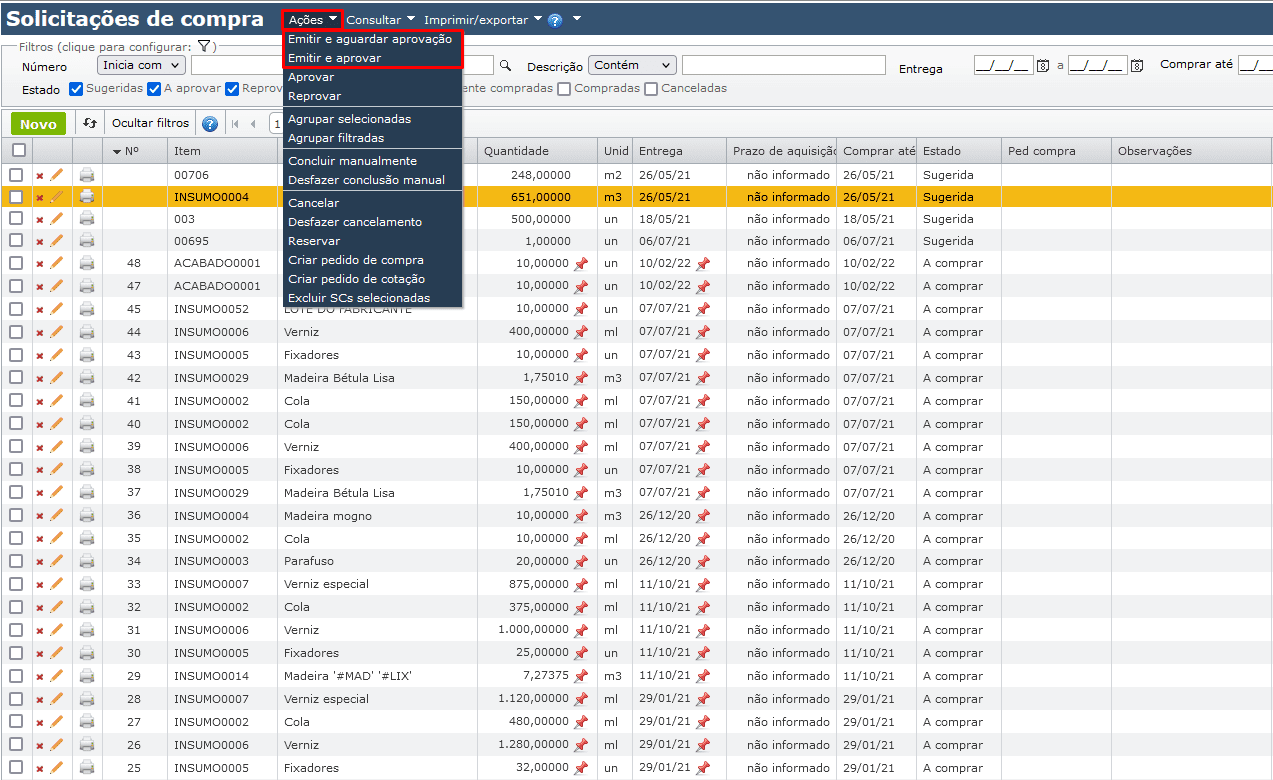Uncheck the Sugeridas state filter

coord(76,88)
